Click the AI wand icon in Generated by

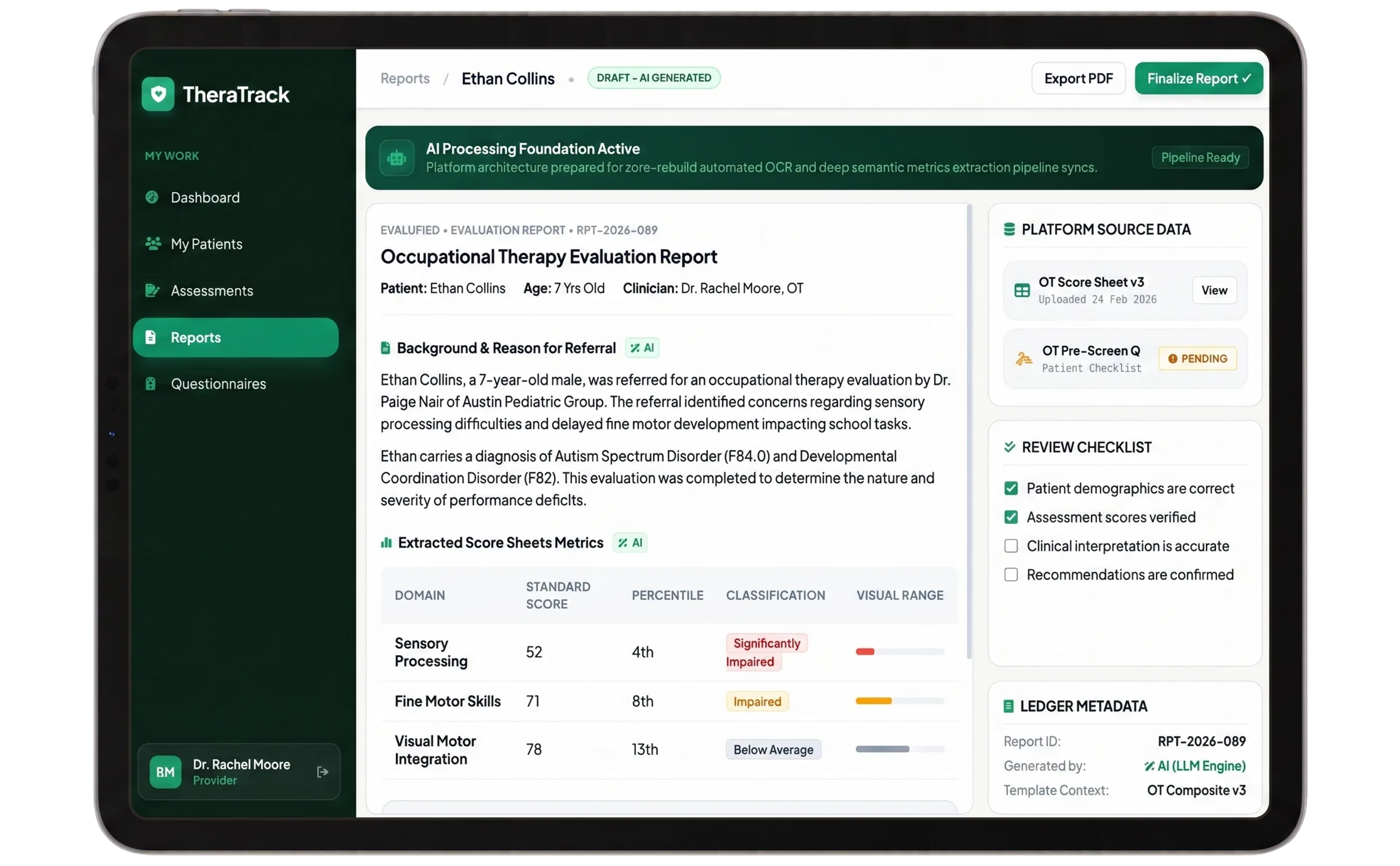click(1149, 766)
